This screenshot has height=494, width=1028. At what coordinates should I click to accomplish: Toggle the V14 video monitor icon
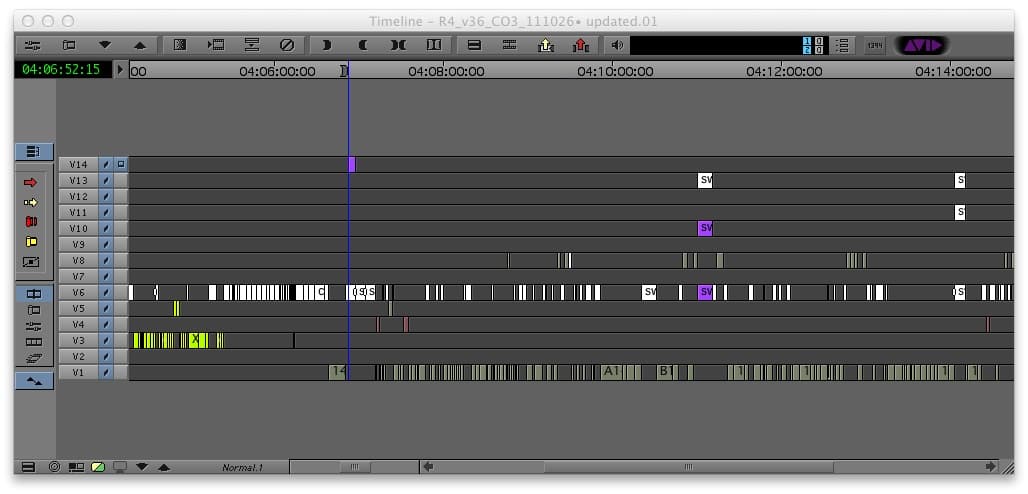(x=121, y=164)
